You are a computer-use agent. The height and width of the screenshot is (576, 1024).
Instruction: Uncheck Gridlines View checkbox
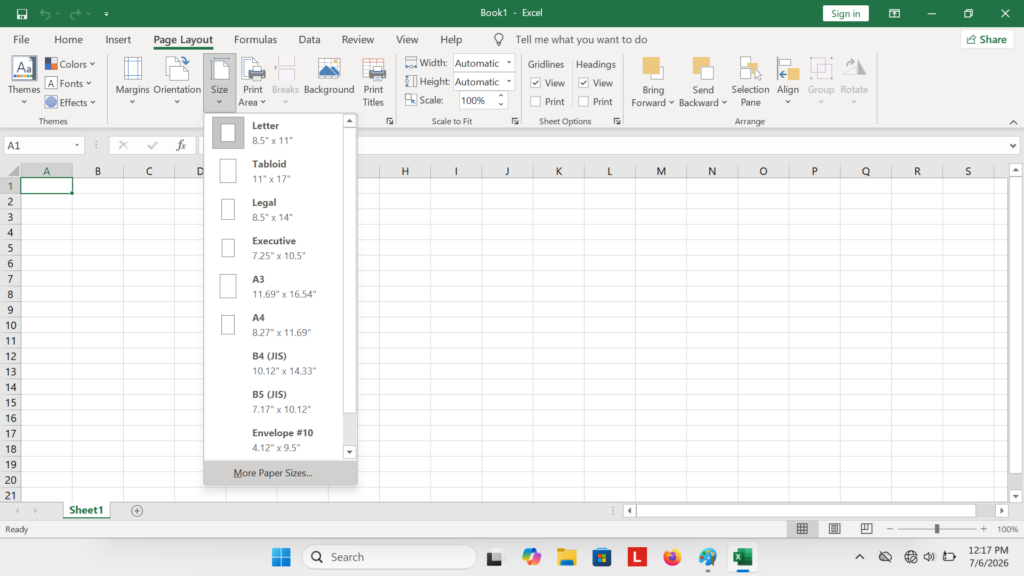pos(536,83)
